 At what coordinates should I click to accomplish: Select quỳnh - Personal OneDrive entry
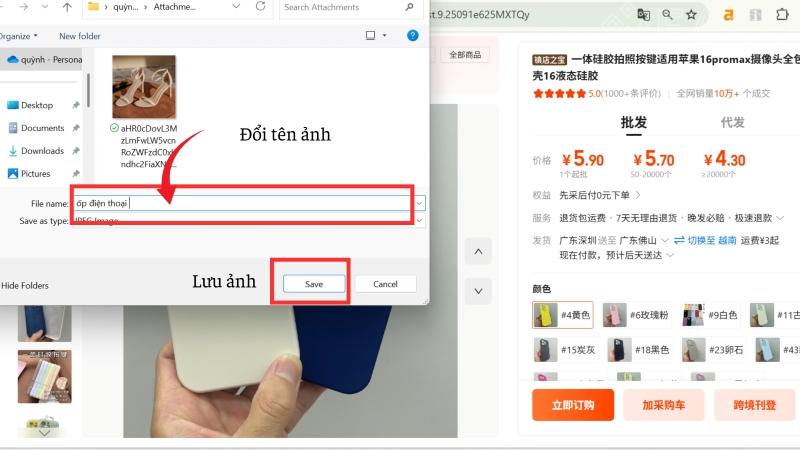coord(44,60)
